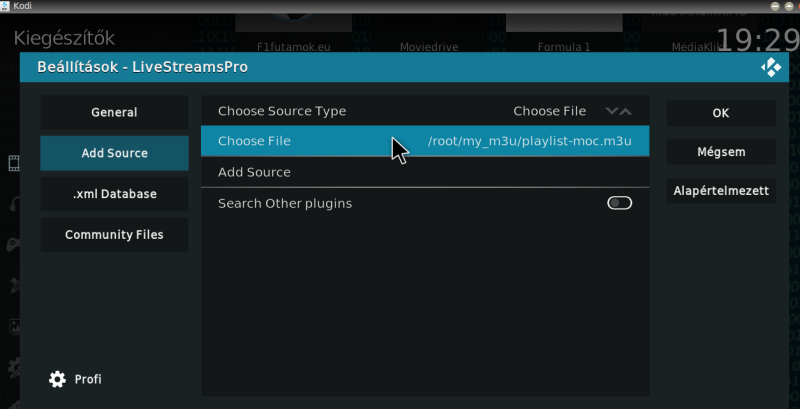
Task: Open the Formula 1 add-on behind dialog
Action: pos(564,47)
